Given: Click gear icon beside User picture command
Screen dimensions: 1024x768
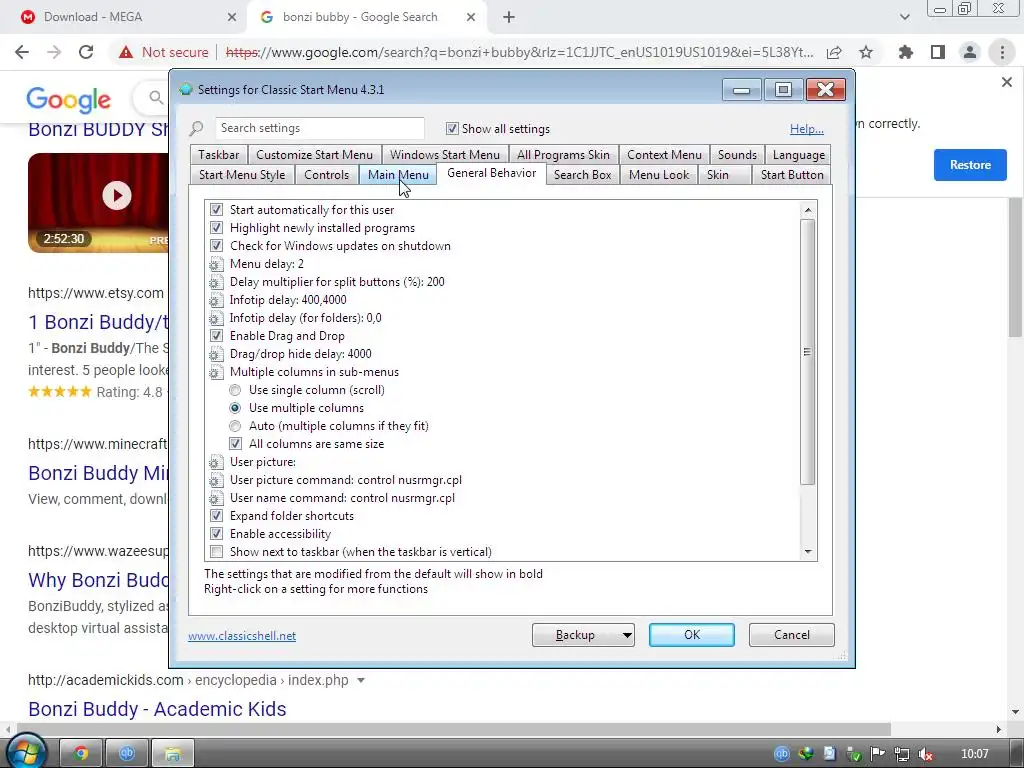Looking at the screenshot, I should pyautogui.click(x=216, y=481).
